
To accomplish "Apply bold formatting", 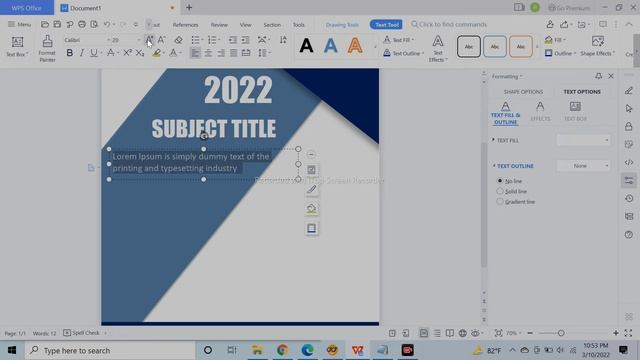I will point(70,53).
